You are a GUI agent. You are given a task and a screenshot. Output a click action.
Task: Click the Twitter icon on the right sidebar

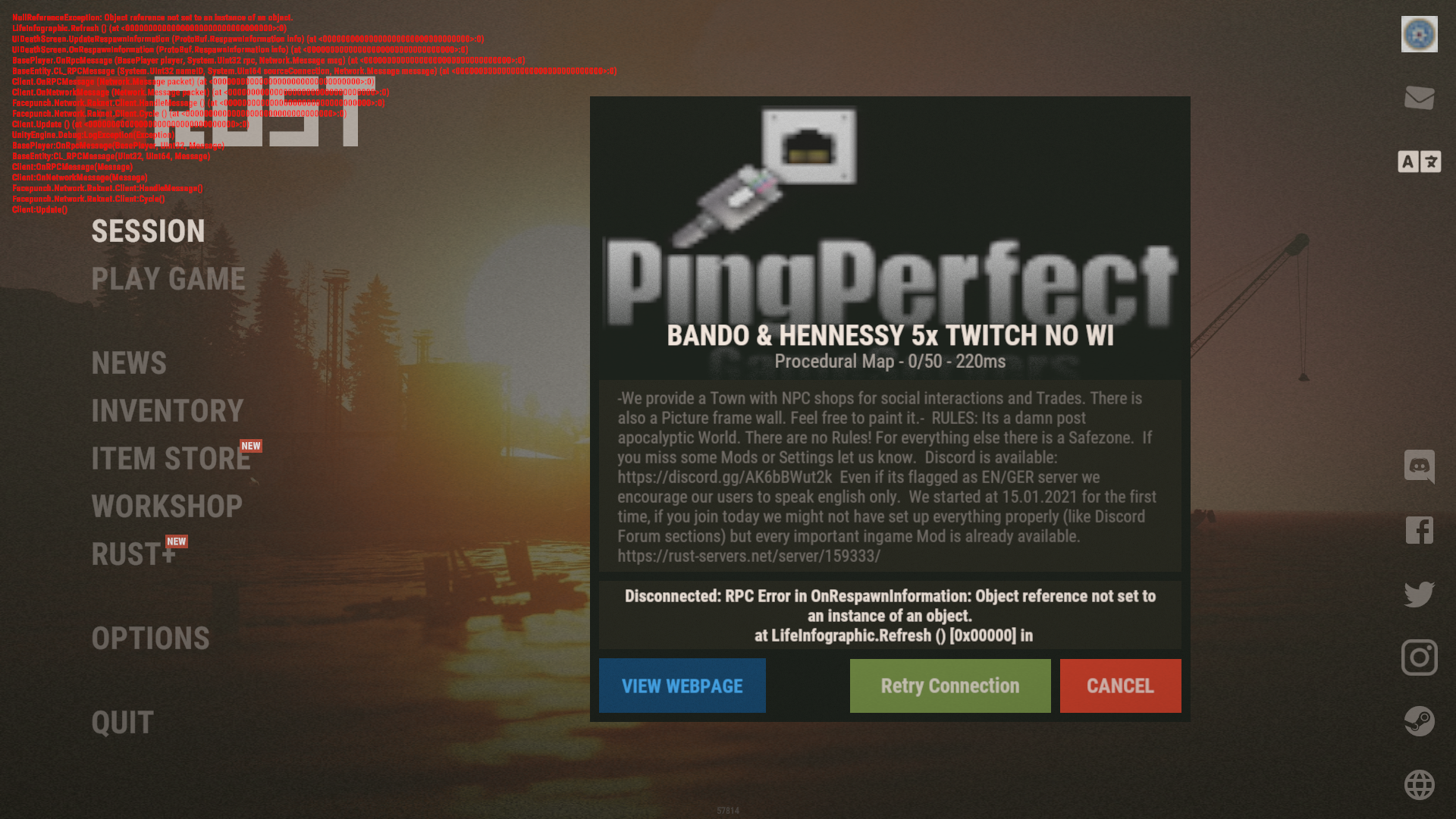tap(1419, 593)
